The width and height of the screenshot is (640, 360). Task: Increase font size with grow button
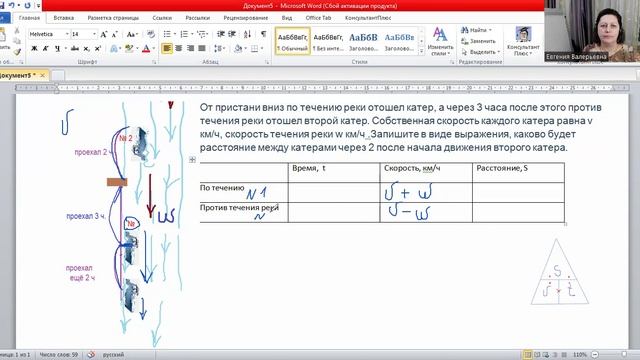pyautogui.click(x=104, y=34)
